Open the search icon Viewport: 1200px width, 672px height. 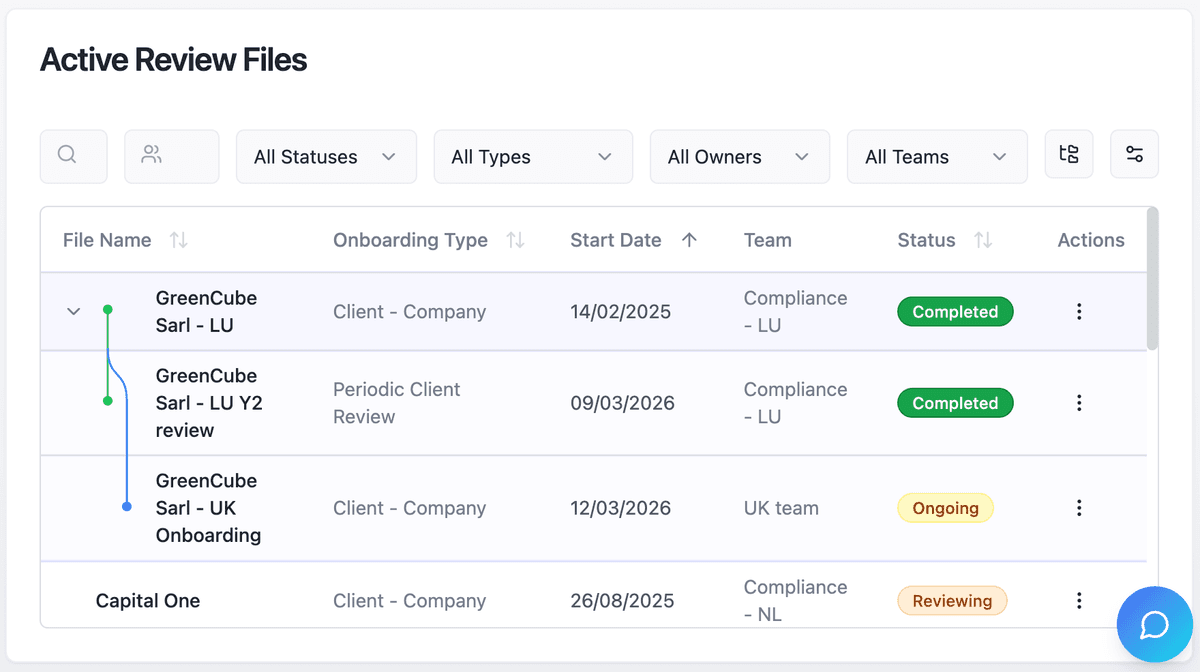click(x=73, y=156)
